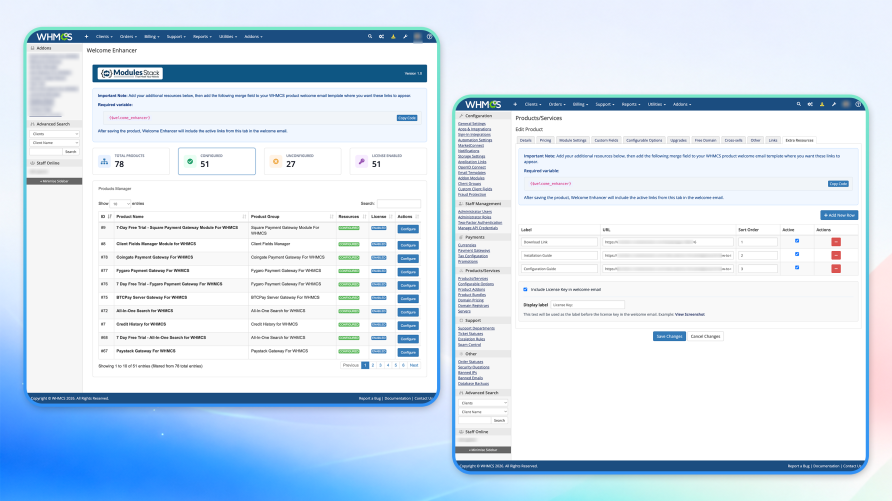Configure Credit History for WHMCS product

tap(408, 325)
